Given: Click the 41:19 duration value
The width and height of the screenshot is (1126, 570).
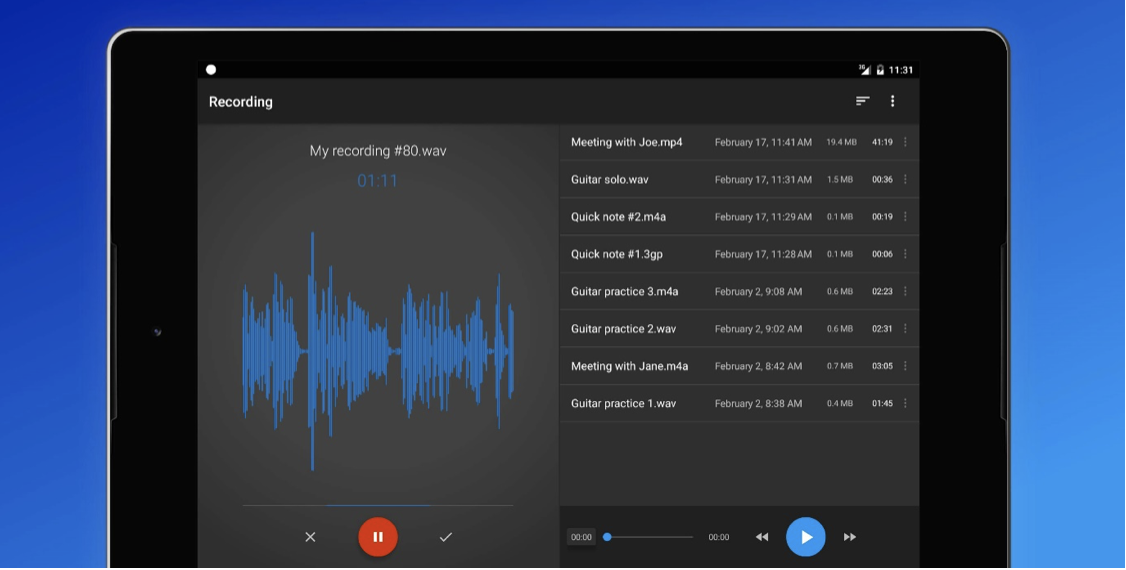Looking at the screenshot, I should tap(883, 142).
